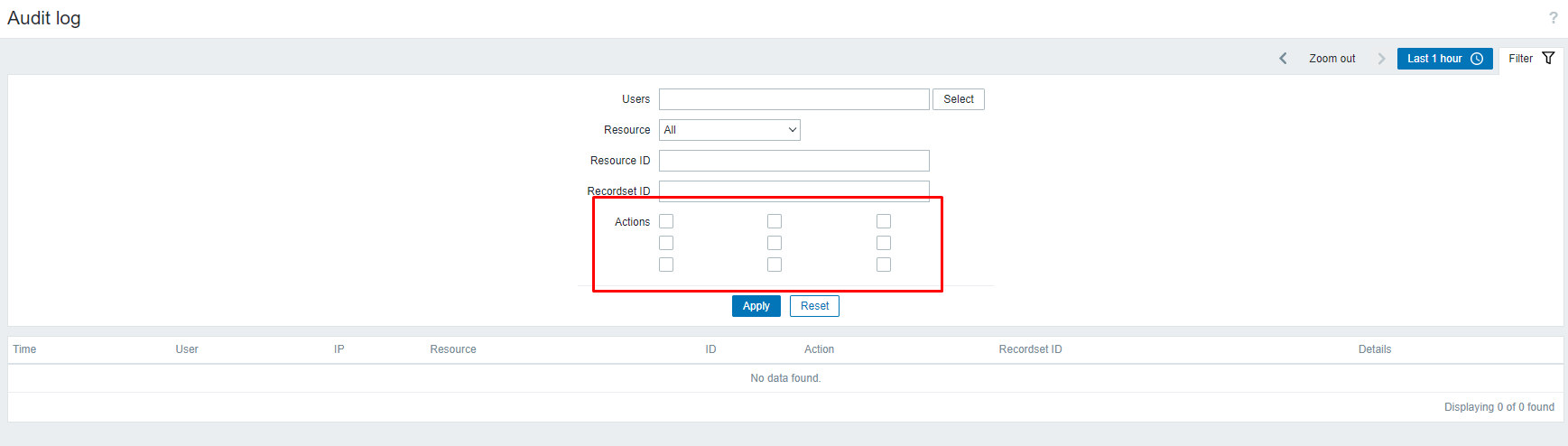Focus the Users input field
The image size is (1568, 446).
tap(794, 99)
